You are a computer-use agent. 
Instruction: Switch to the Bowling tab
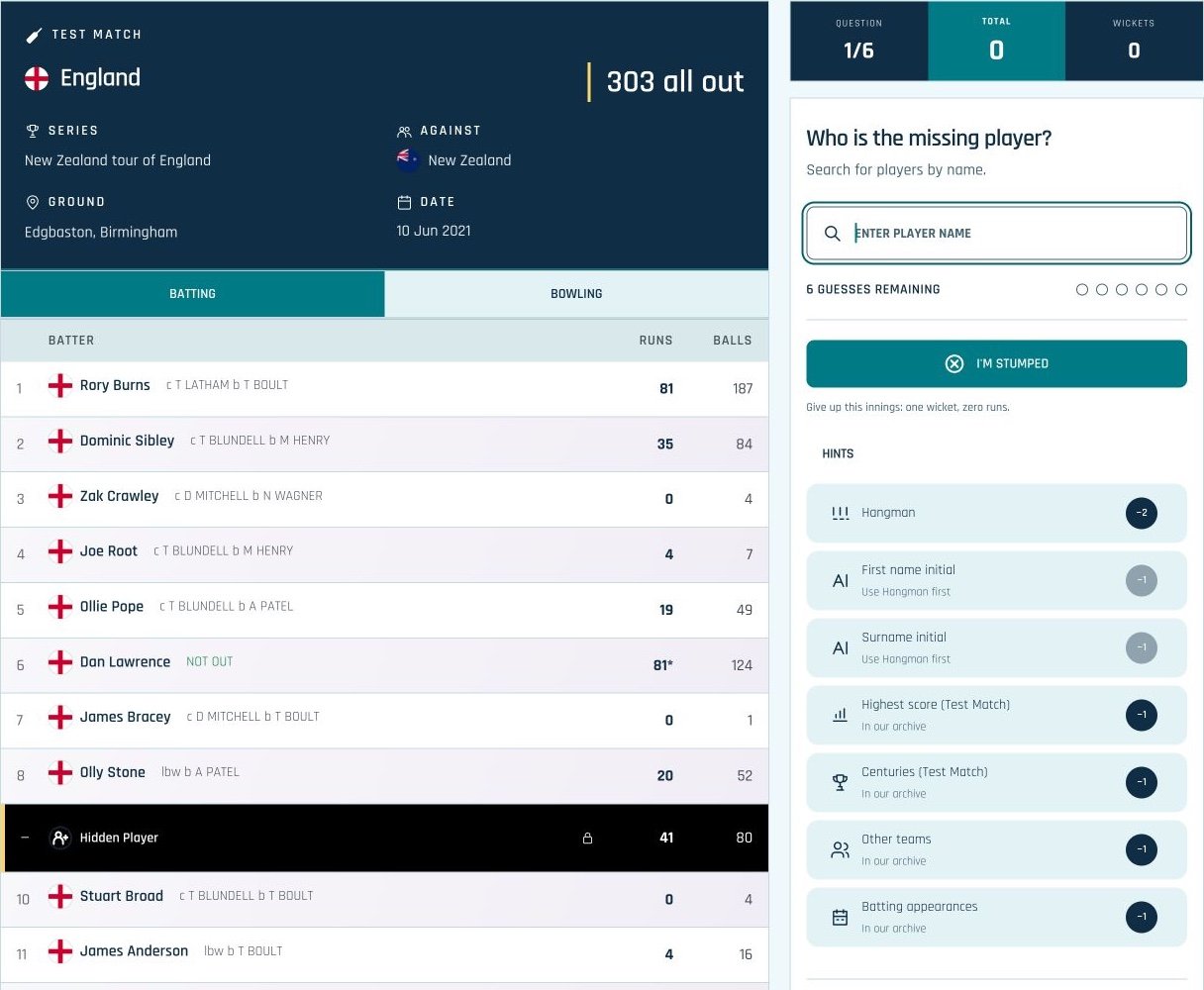pyautogui.click(x=576, y=294)
